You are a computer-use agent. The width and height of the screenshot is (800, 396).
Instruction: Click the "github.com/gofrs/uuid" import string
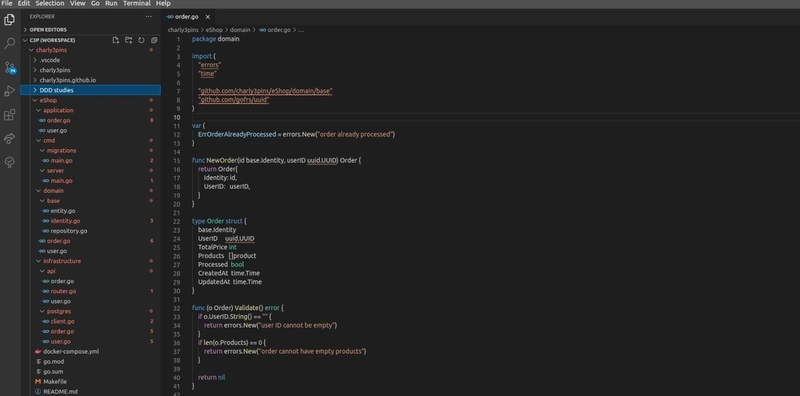tap(234, 100)
